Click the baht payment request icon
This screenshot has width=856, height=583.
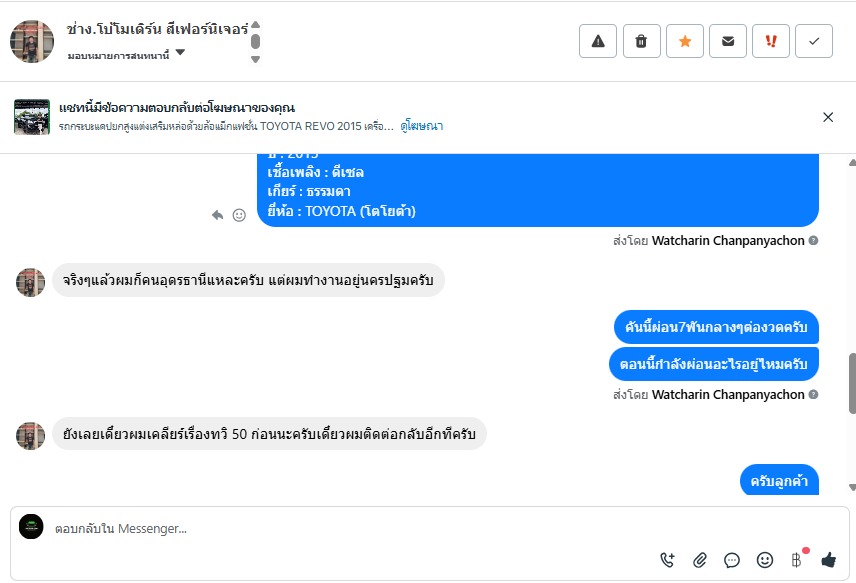[x=797, y=560]
